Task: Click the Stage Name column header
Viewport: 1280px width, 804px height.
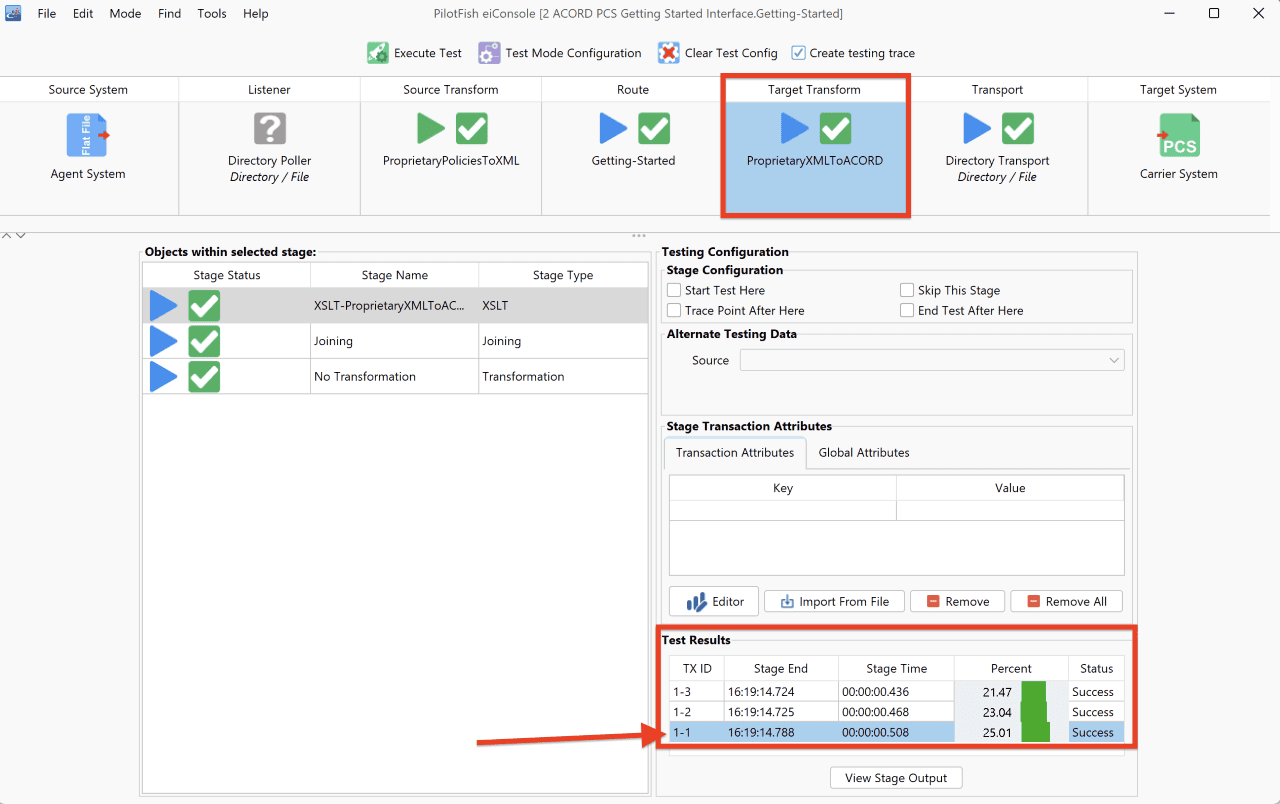Action: tap(395, 275)
